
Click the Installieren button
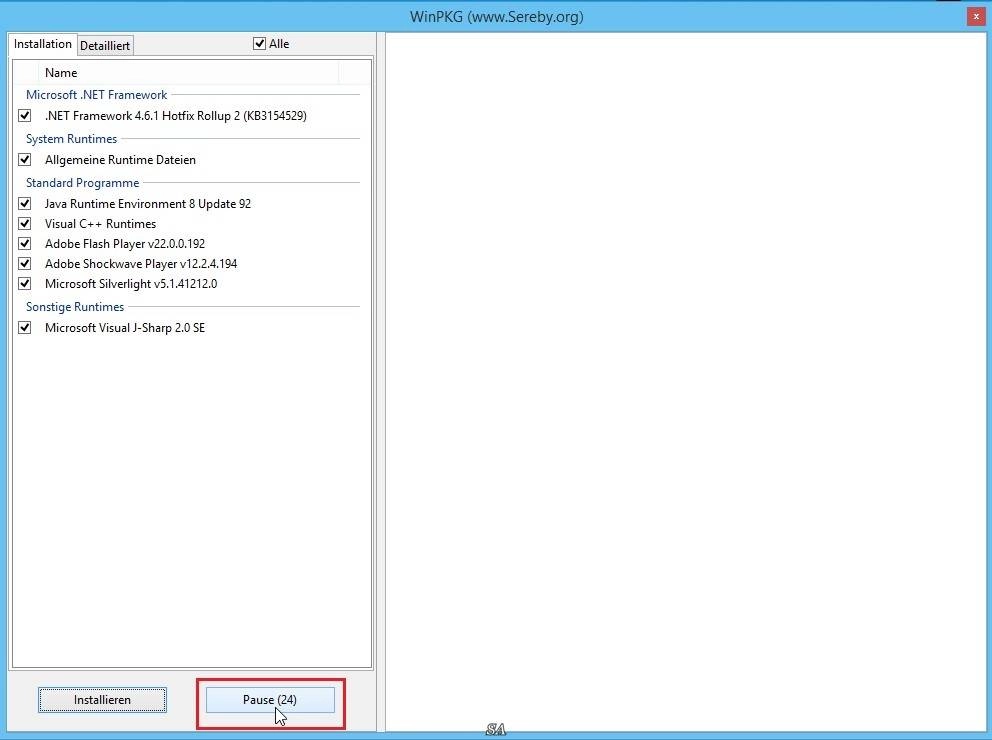(x=102, y=700)
